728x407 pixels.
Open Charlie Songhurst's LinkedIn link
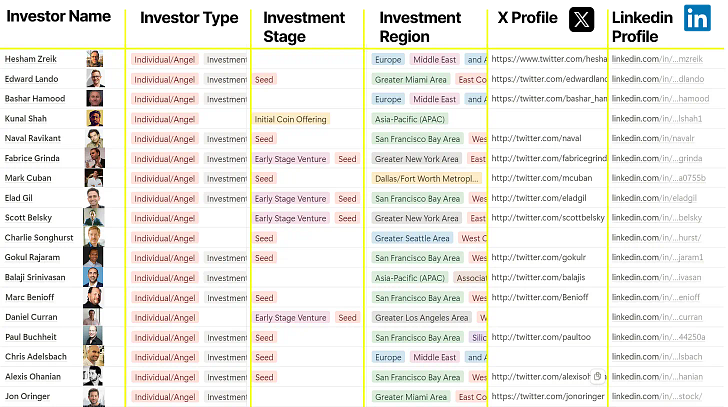pyautogui.click(x=656, y=238)
